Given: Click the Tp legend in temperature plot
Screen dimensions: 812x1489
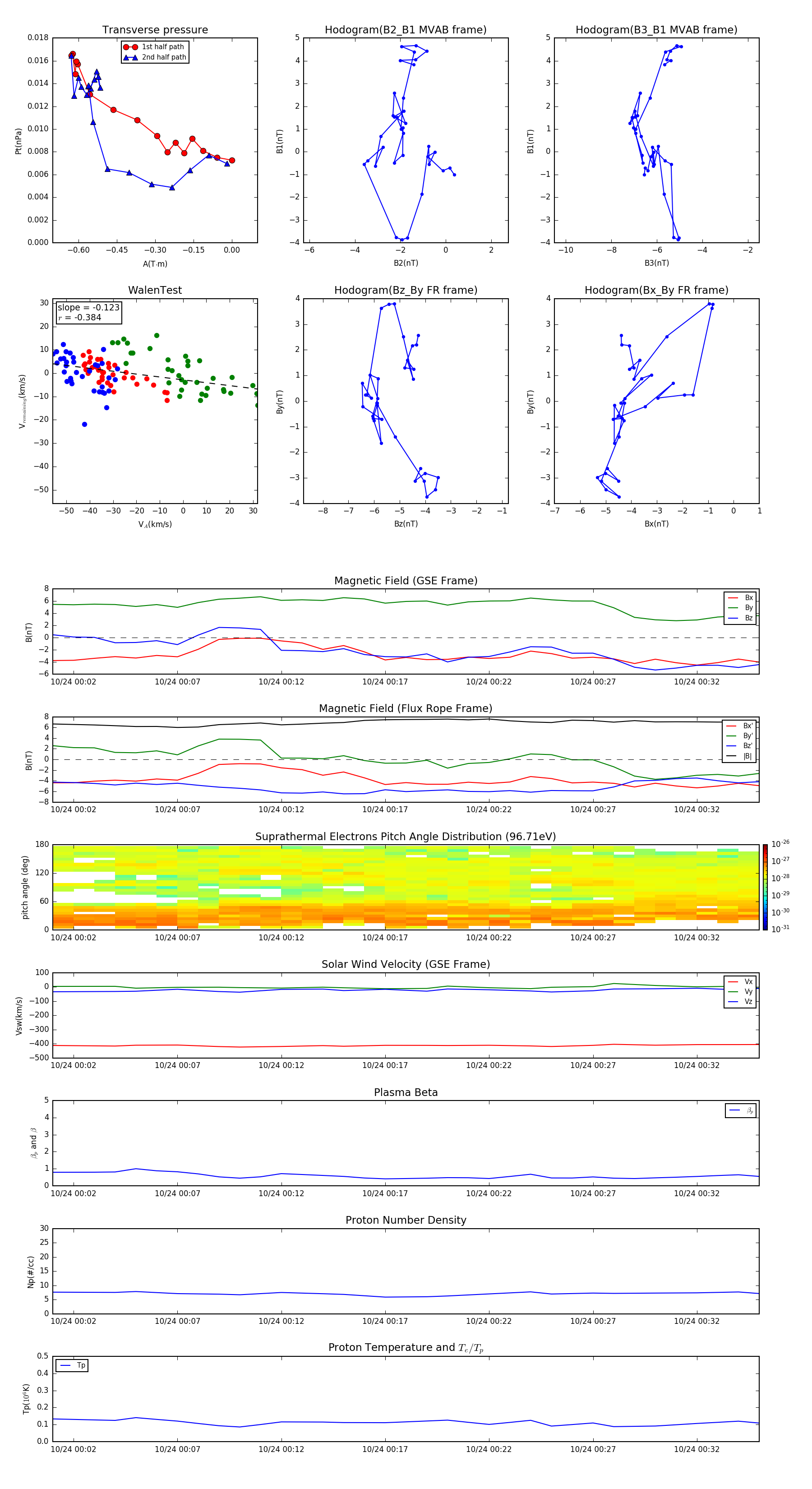Looking at the screenshot, I should 72,1365.
